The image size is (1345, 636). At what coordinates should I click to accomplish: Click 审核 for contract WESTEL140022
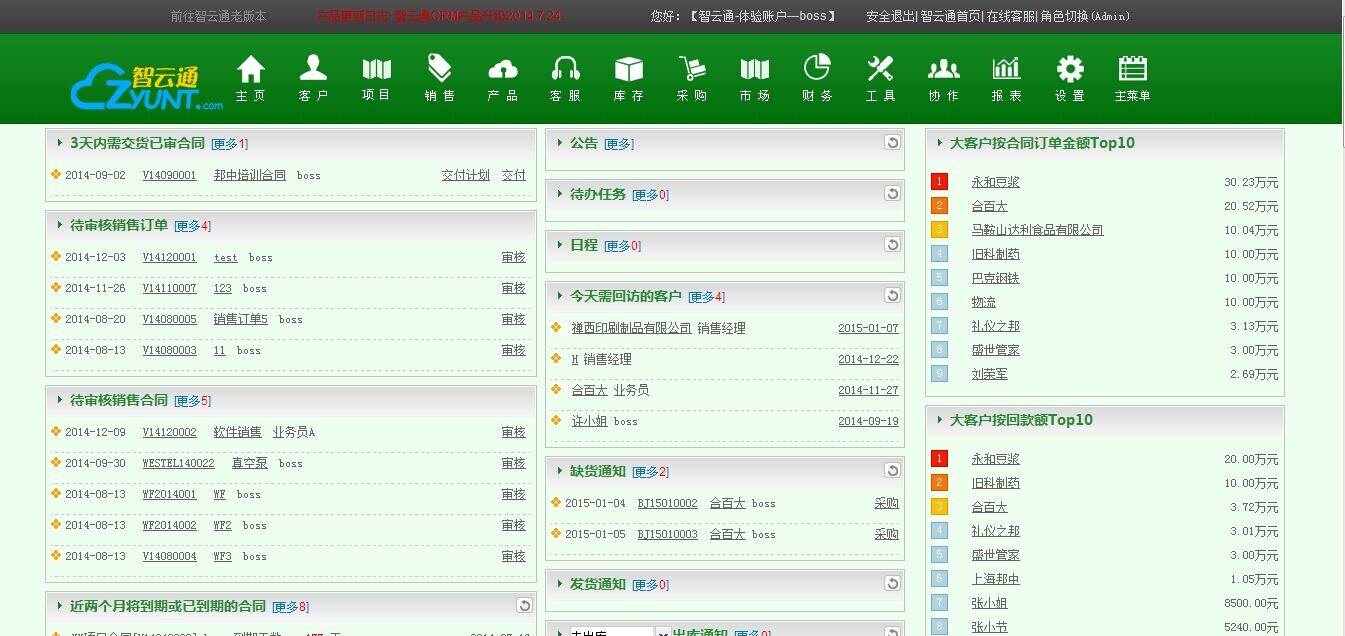click(x=514, y=463)
